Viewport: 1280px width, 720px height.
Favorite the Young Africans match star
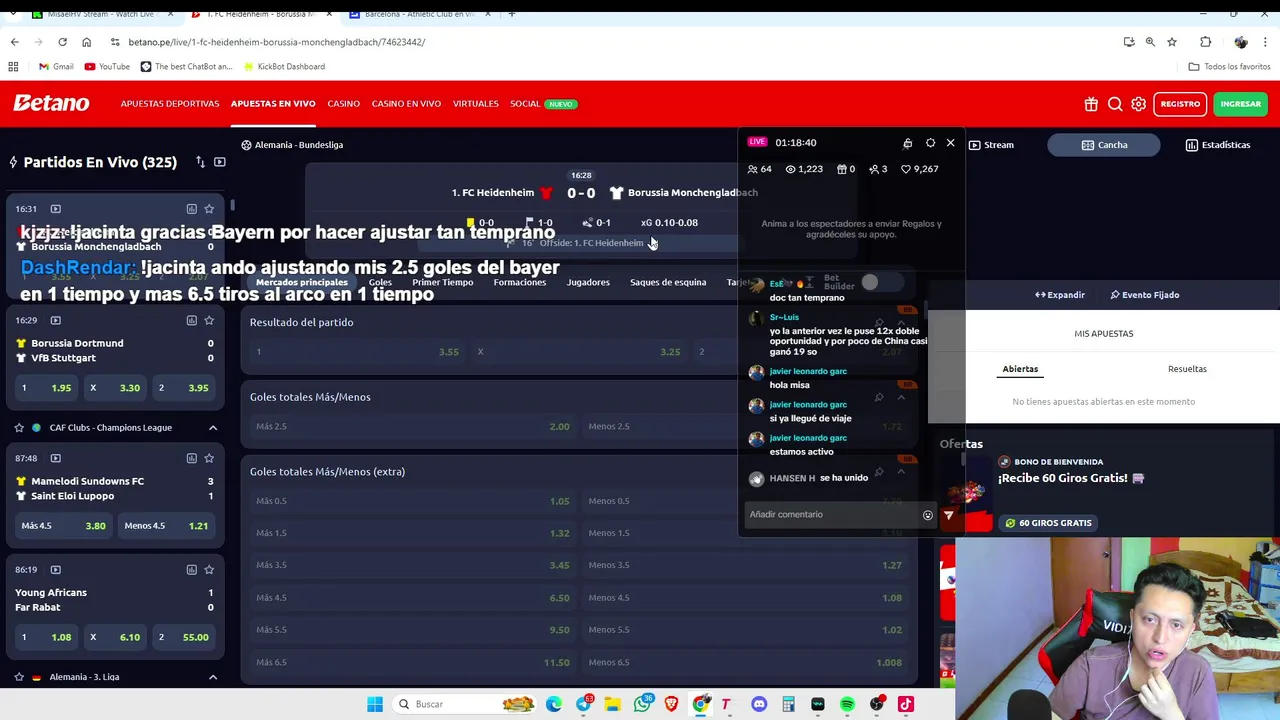pos(209,569)
